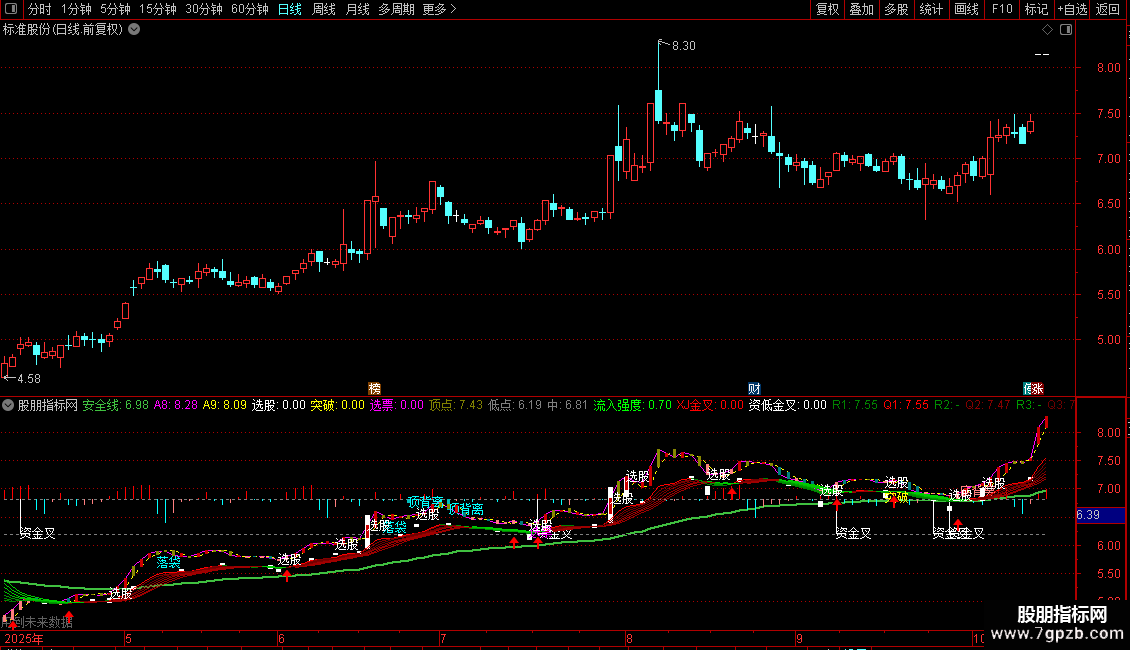Viewport: 1130px width, 650px height.
Task: Click the 复权 button
Action: coord(827,9)
